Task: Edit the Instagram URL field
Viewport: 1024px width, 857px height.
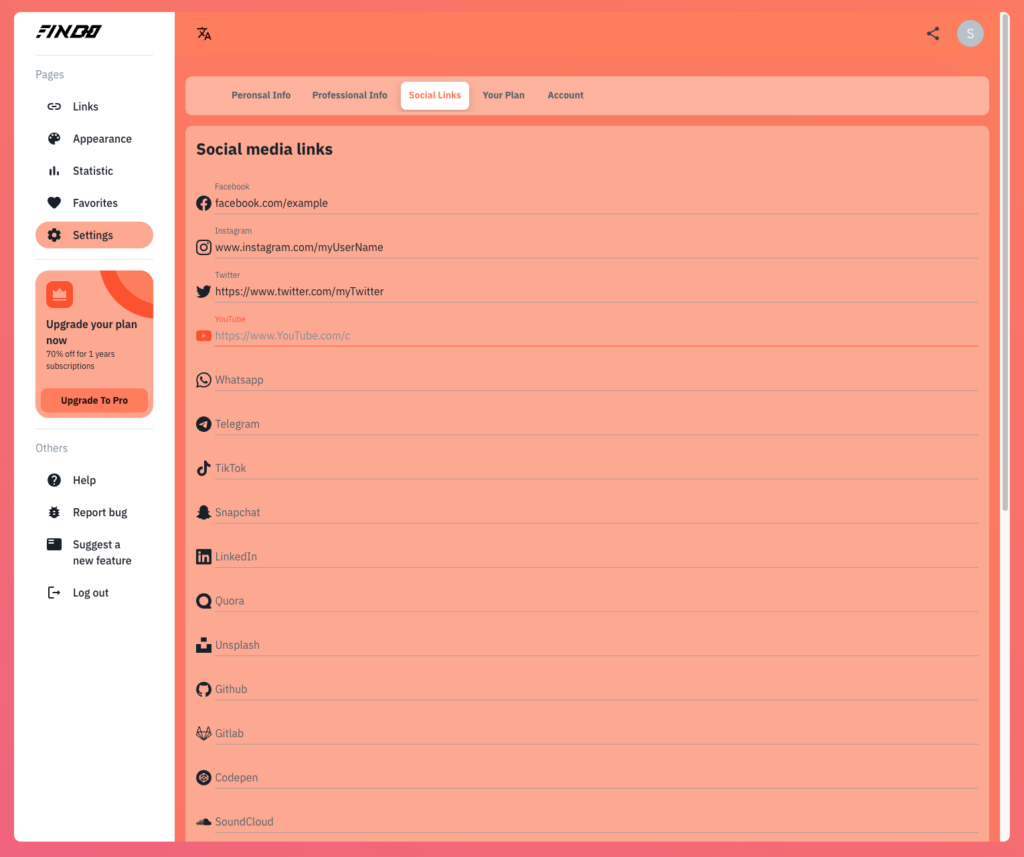Action: [596, 248]
